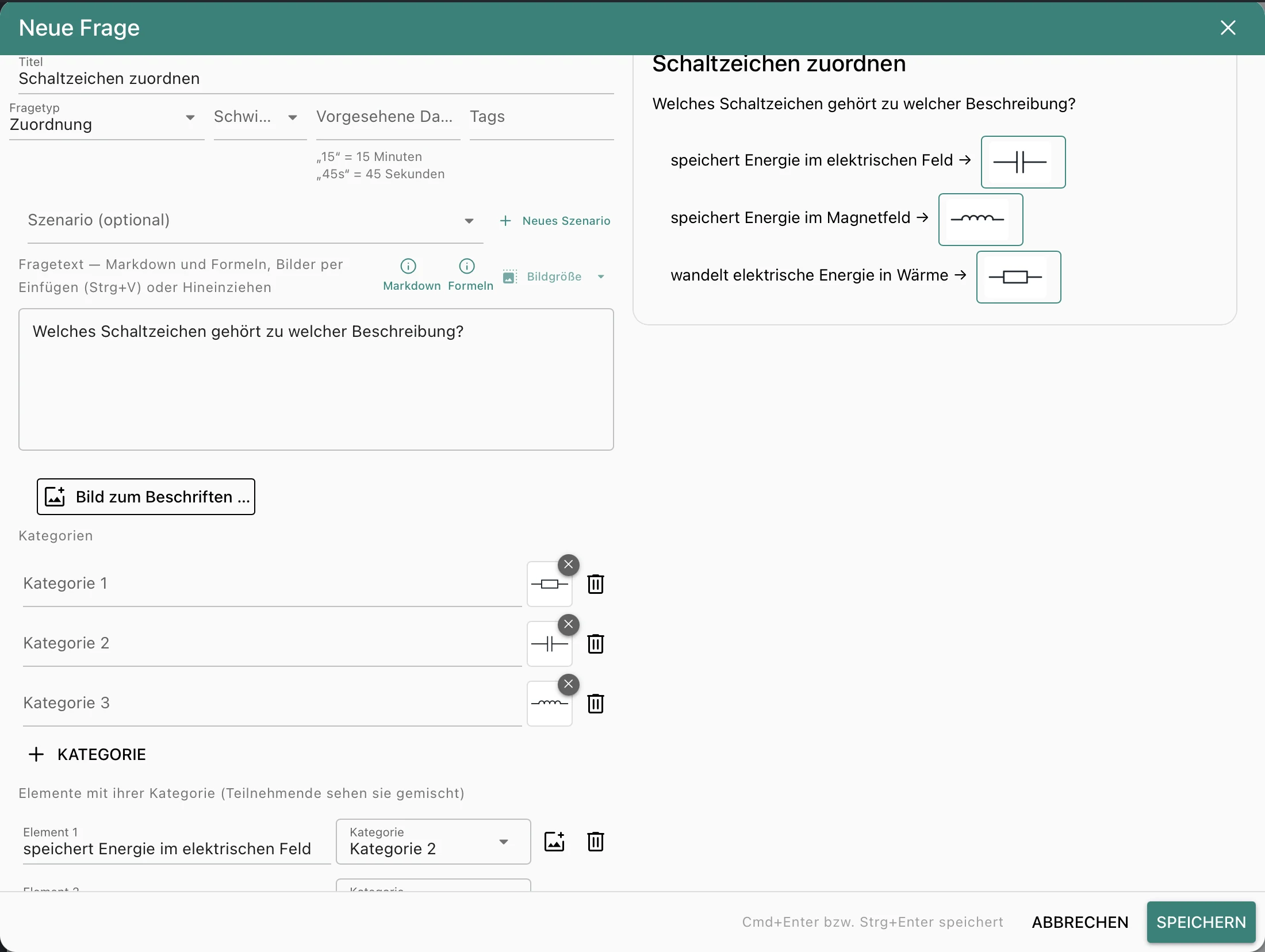This screenshot has width=1265, height=952.
Task: Click the Kategorie 3 inductor thumbnail
Action: pyautogui.click(x=549, y=704)
